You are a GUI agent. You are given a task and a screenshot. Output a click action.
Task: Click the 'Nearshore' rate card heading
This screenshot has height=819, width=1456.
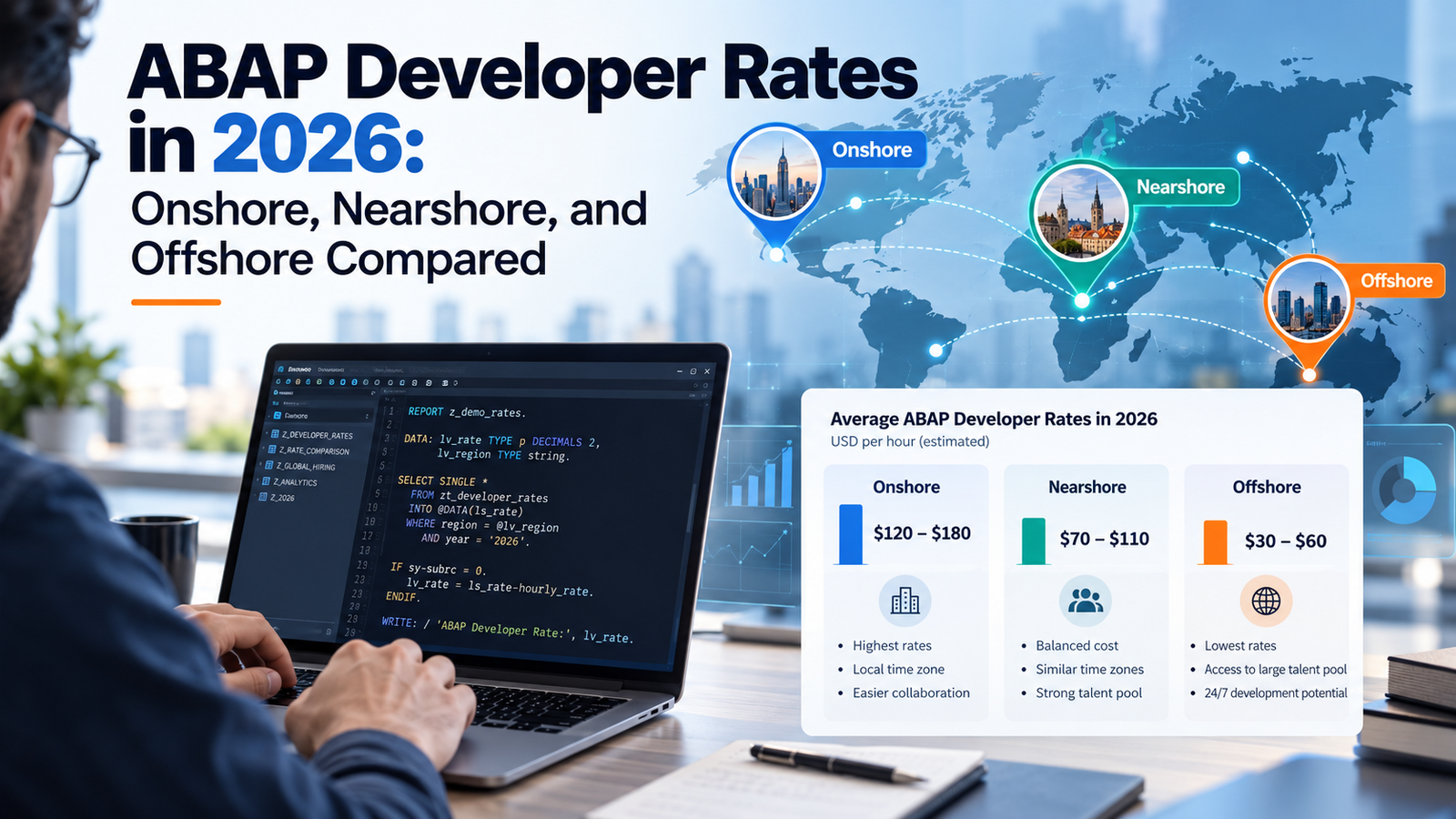click(x=1087, y=487)
